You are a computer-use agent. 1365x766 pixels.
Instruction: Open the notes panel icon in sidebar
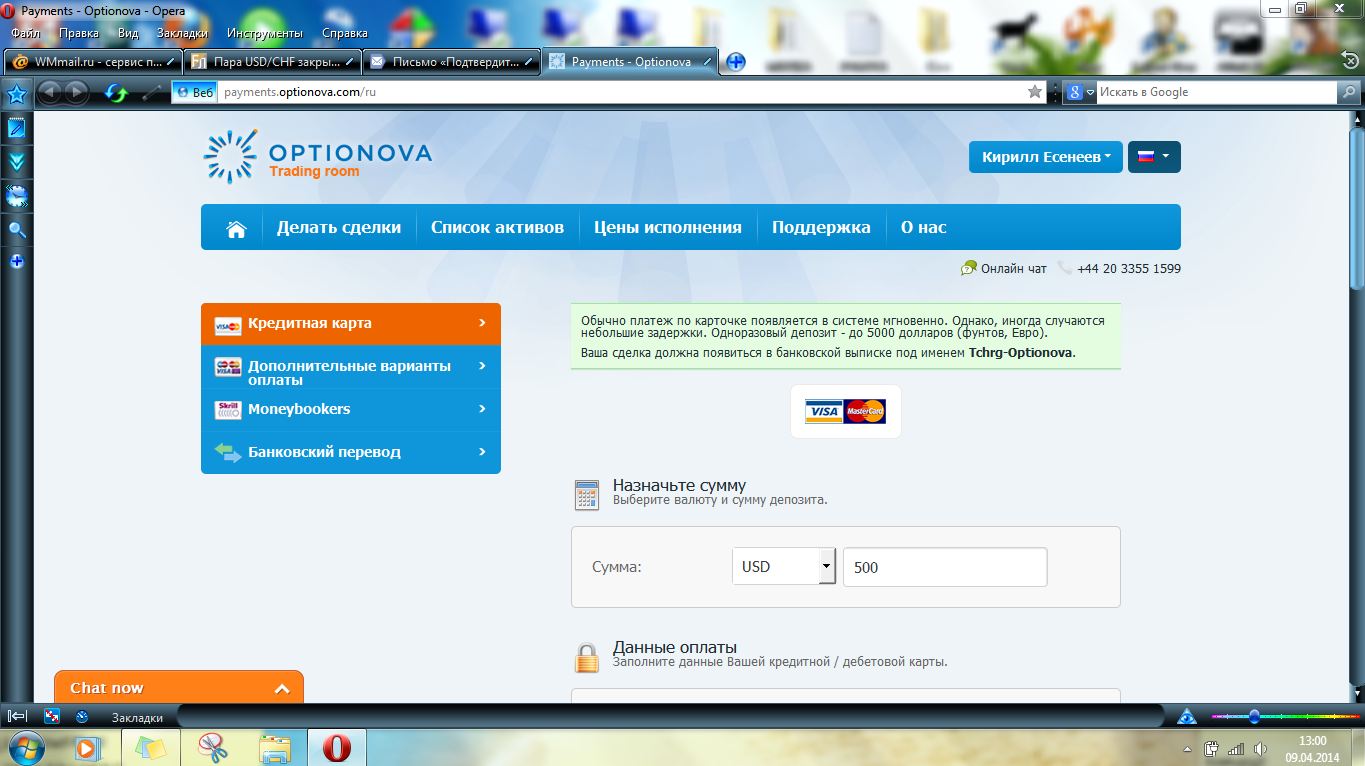click(x=16, y=128)
